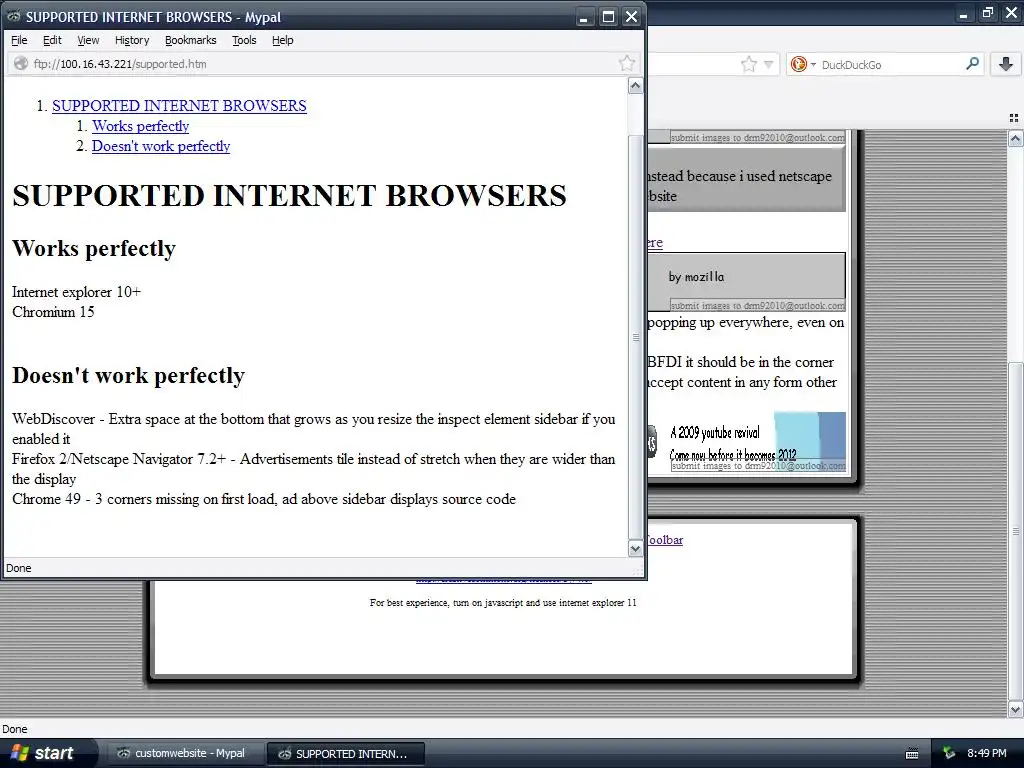Click the front window scrollbar down arrow
Image resolution: width=1024 pixels, height=768 pixels.
[x=635, y=549]
